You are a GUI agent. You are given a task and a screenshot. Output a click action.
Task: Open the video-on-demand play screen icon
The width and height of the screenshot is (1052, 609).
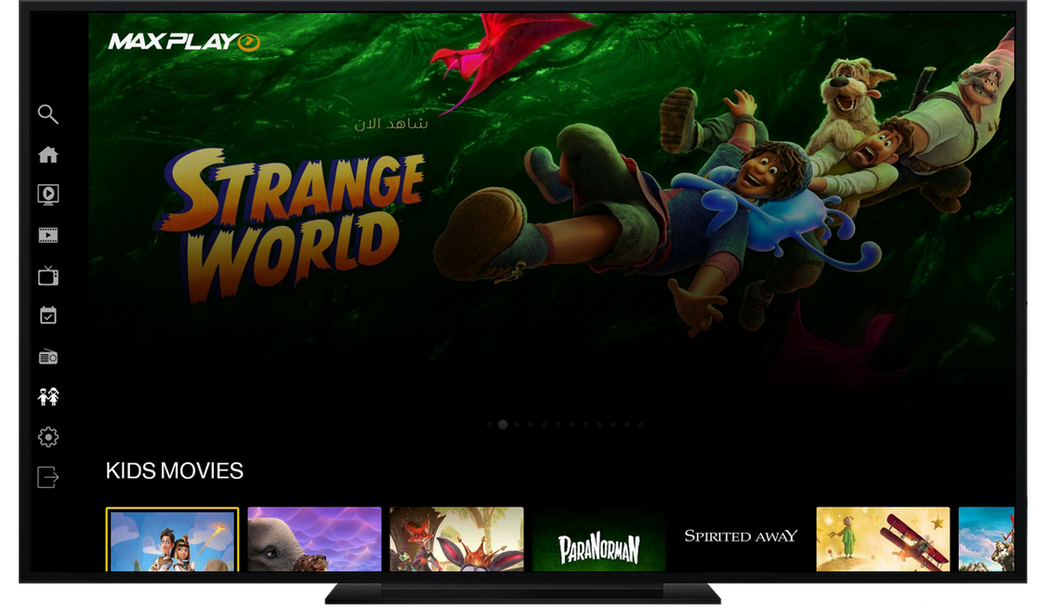click(x=48, y=195)
